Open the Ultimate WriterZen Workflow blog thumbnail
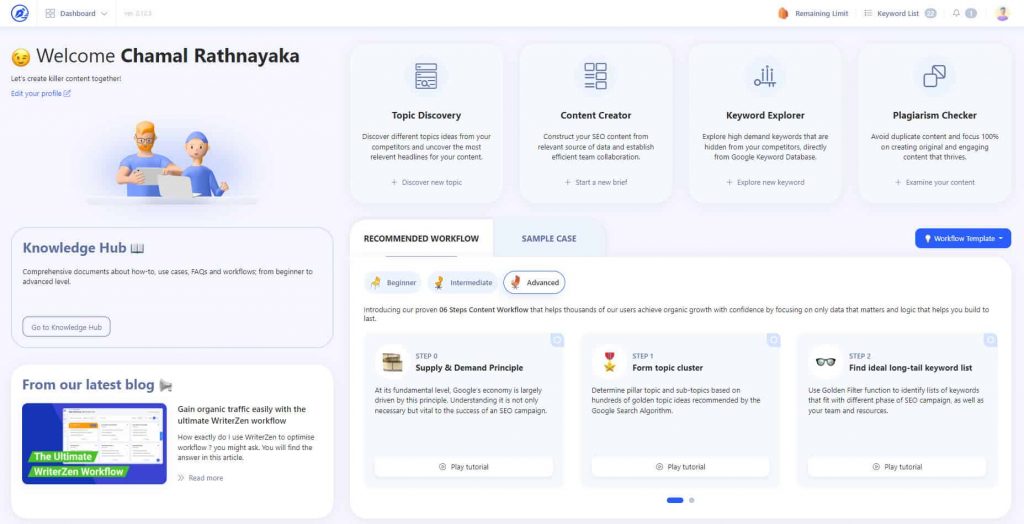The image size is (1024, 524). [x=94, y=444]
